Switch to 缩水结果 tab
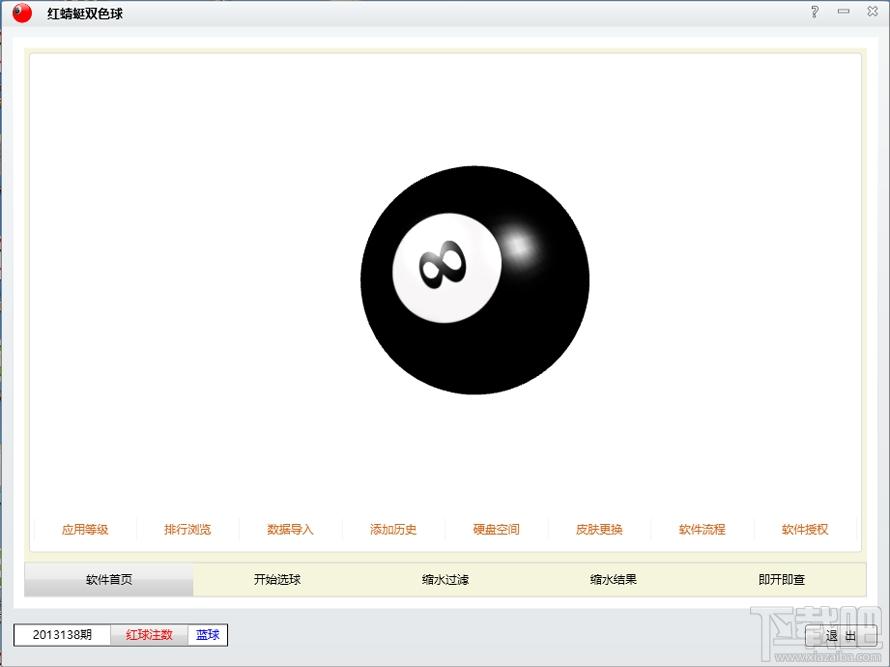The image size is (890, 667). [x=614, y=580]
